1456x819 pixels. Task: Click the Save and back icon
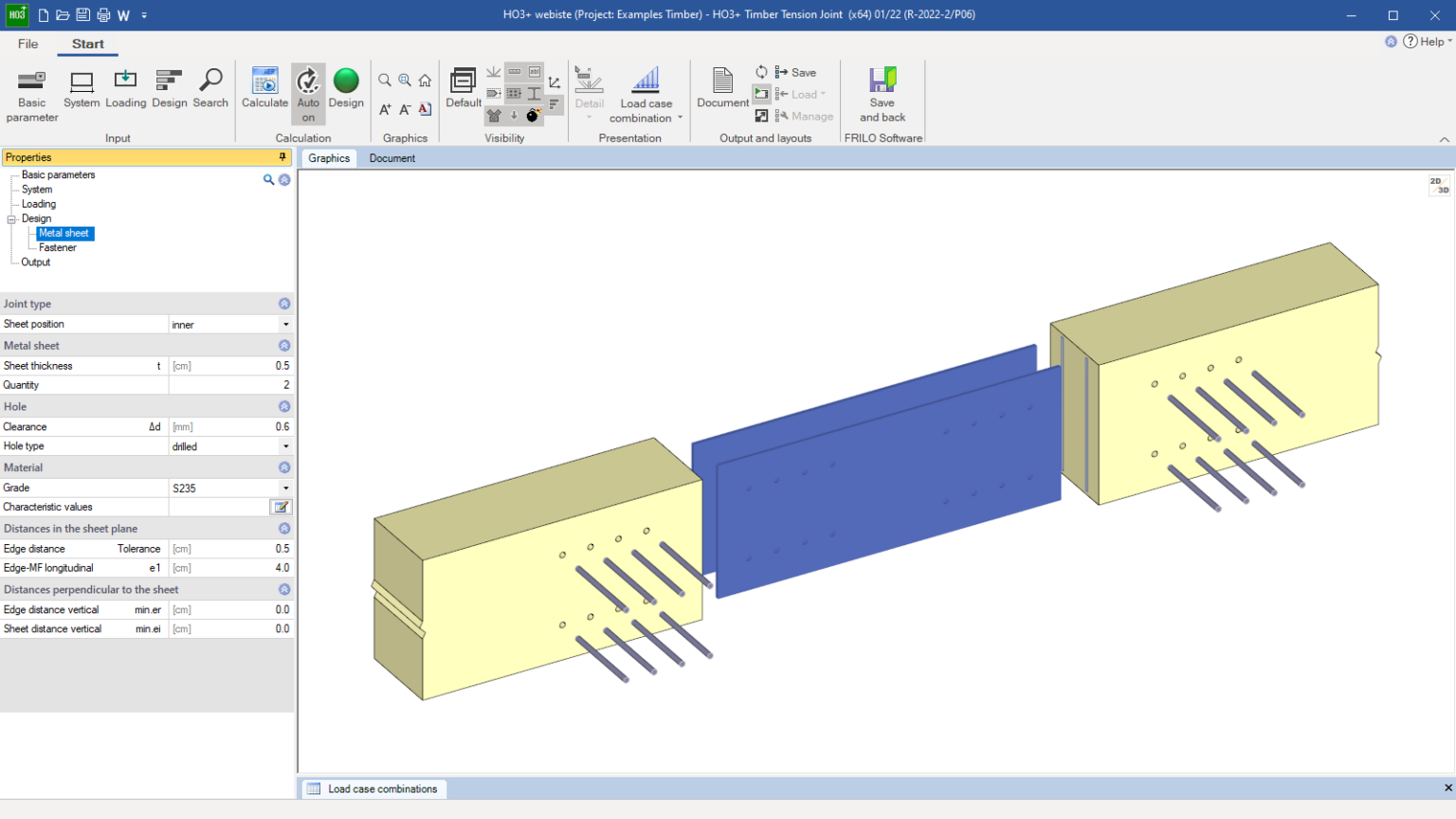pos(882,92)
